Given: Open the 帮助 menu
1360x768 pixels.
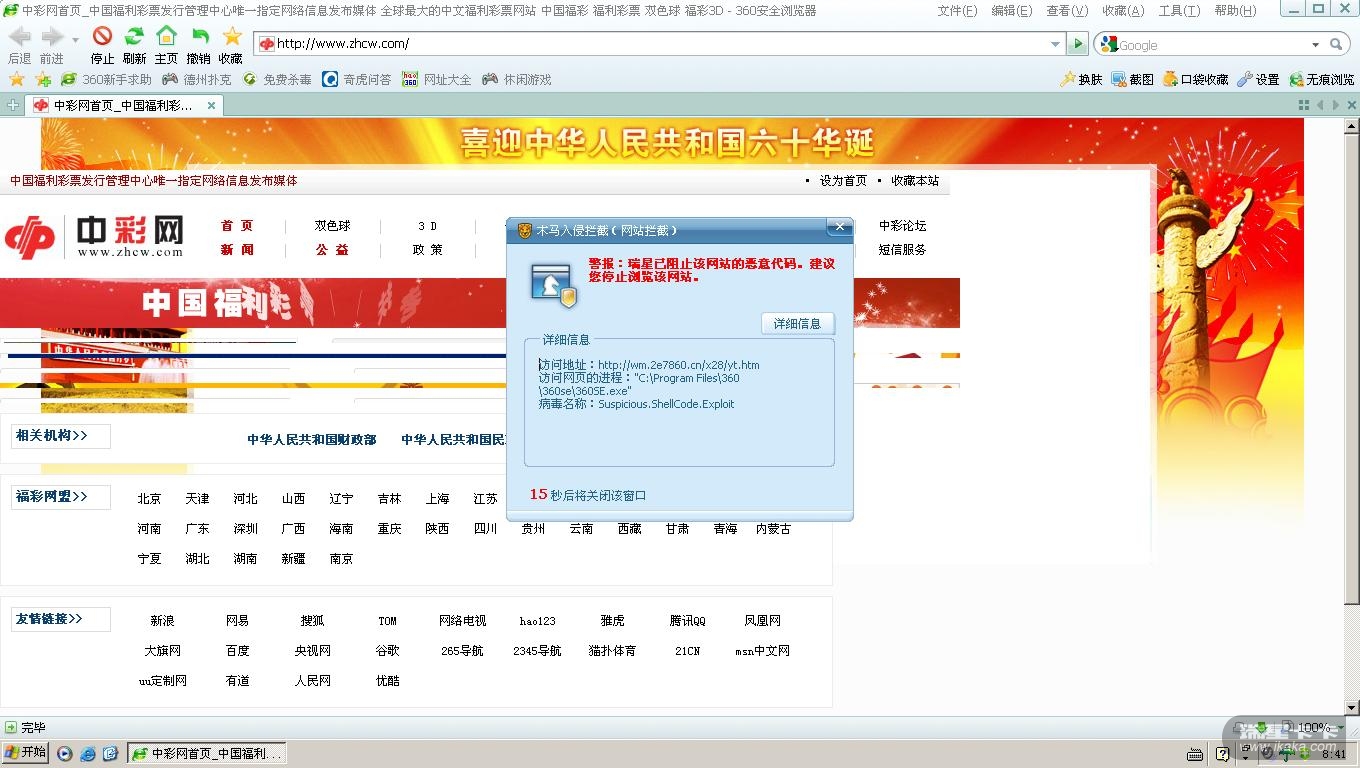Looking at the screenshot, I should click(1235, 11).
